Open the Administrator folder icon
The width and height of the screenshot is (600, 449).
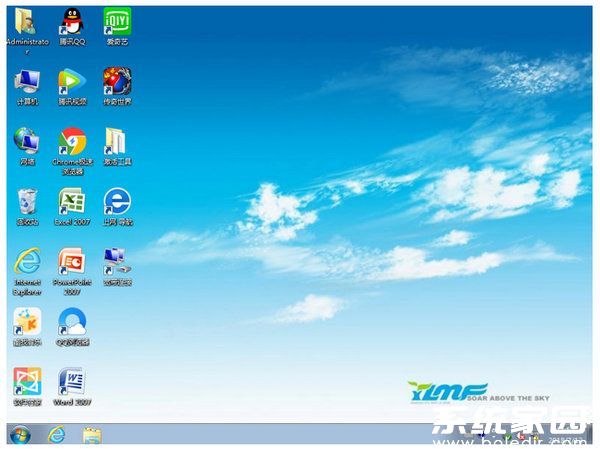26,21
